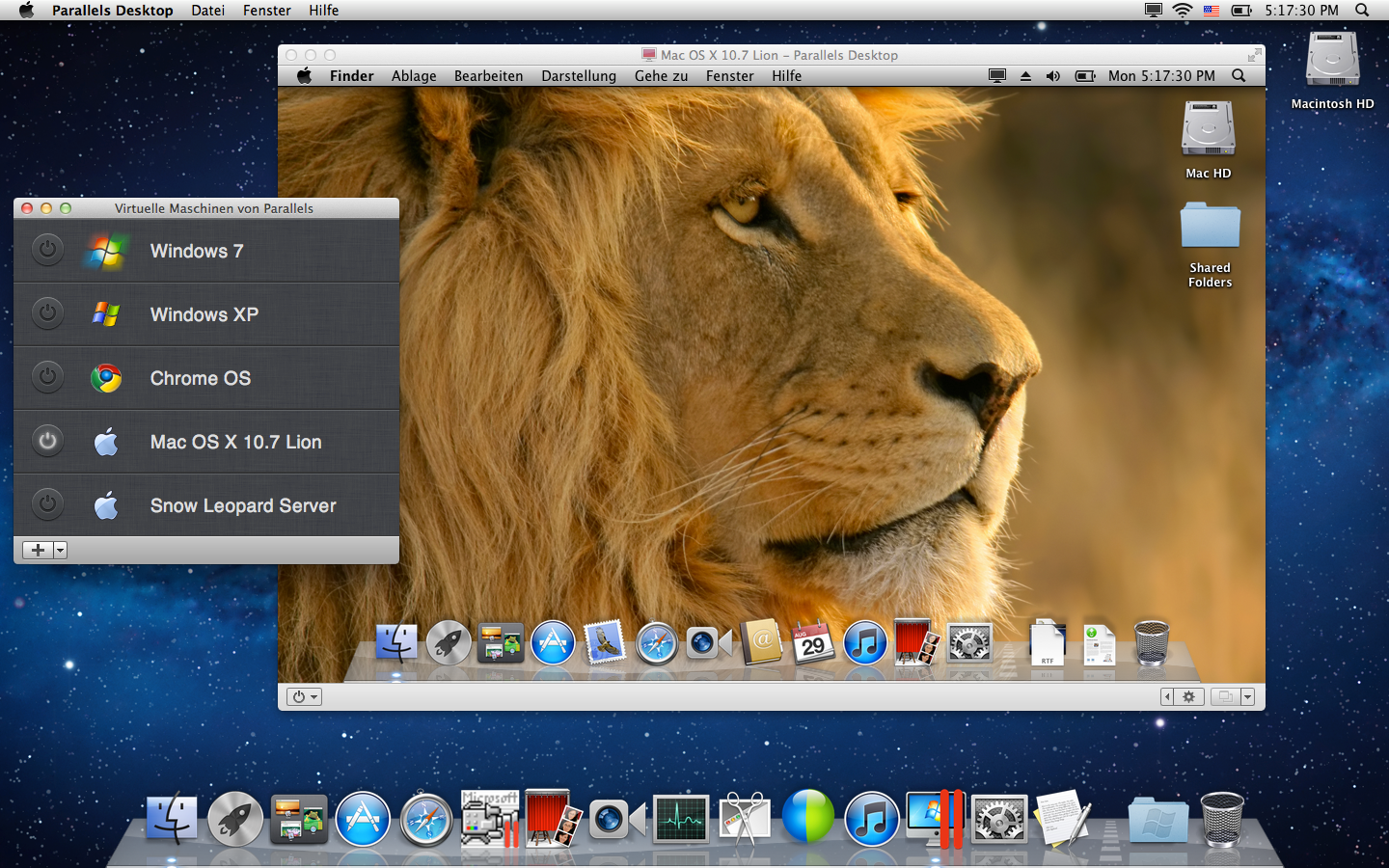Select Chrome OS in the virtual machines list

click(x=206, y=378)
